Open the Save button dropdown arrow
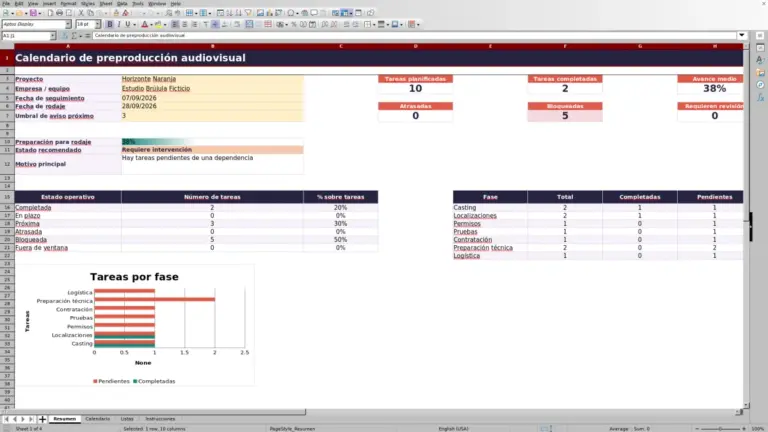 [x=40, y=13]
